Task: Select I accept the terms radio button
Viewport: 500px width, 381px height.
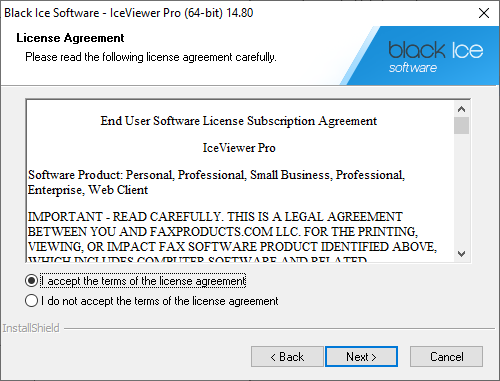Action: pyautogui.click(x=31, y=281)
